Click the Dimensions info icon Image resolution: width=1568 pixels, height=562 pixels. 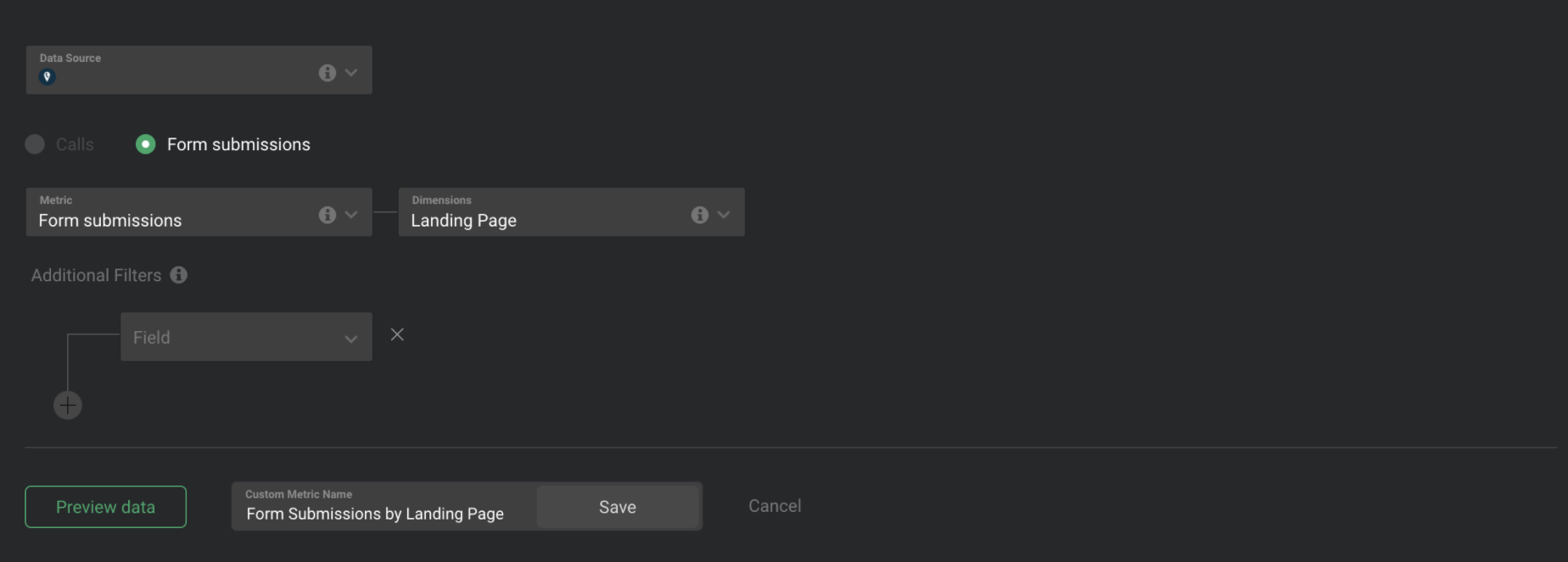pyautogui.click(x=700, y=215)
